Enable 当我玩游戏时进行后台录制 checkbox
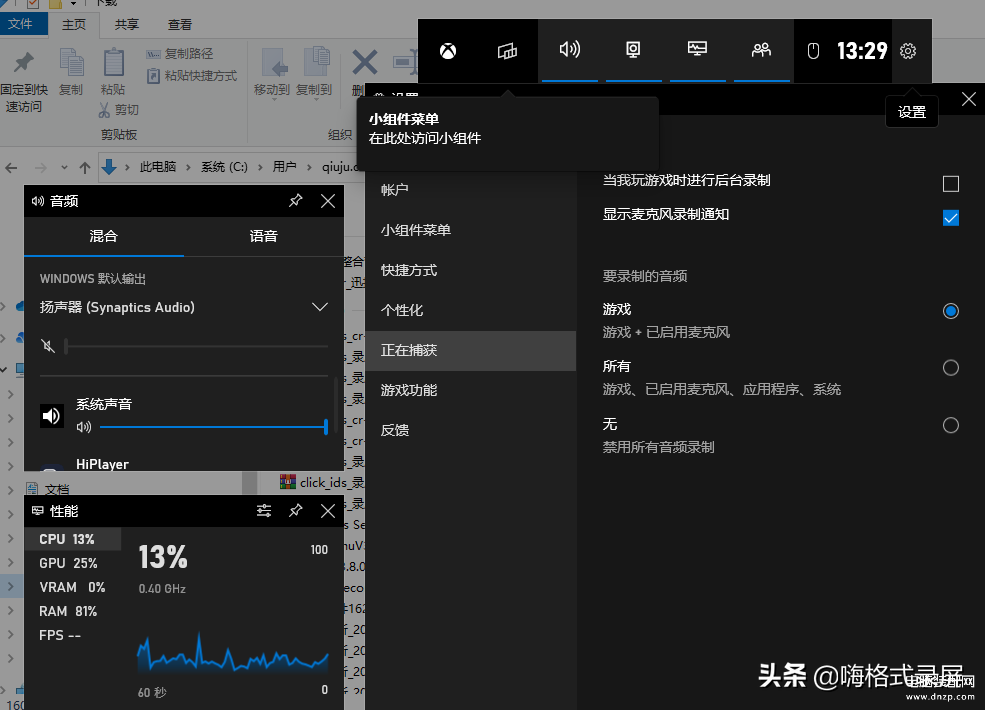The height and width of the screenshot is (710, 985). click(x=951, y=183)
